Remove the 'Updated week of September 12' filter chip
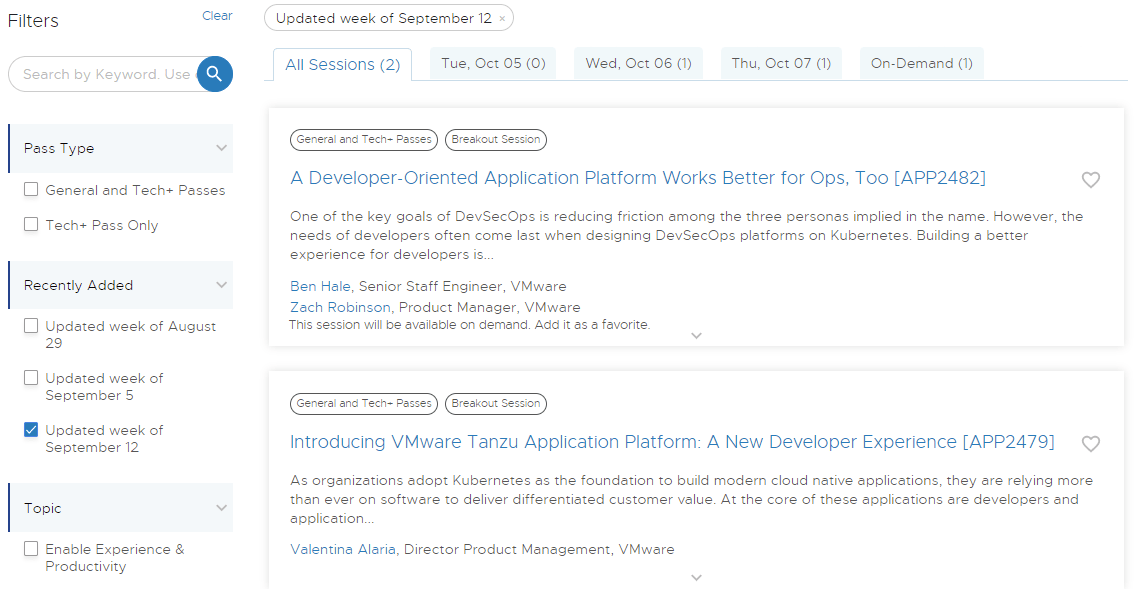 502,19
